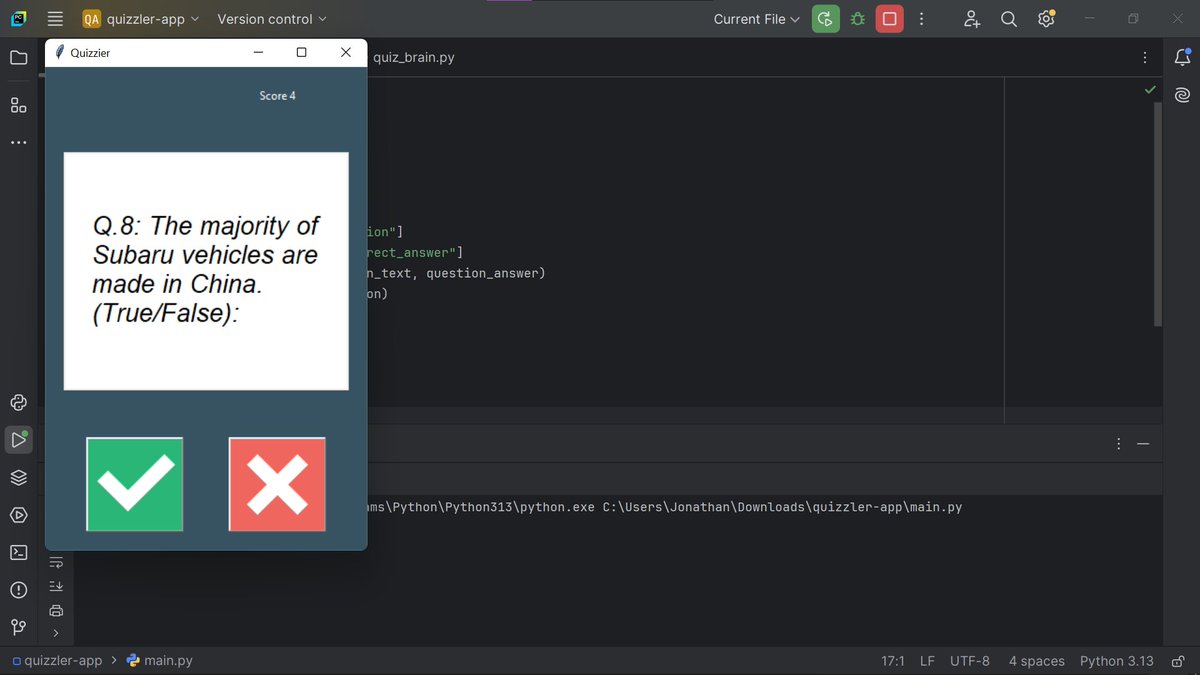The width and height of the screenshot is (1200, 675).
Task: Open the quizzler-app project dropdown
Action: [141, 19]
